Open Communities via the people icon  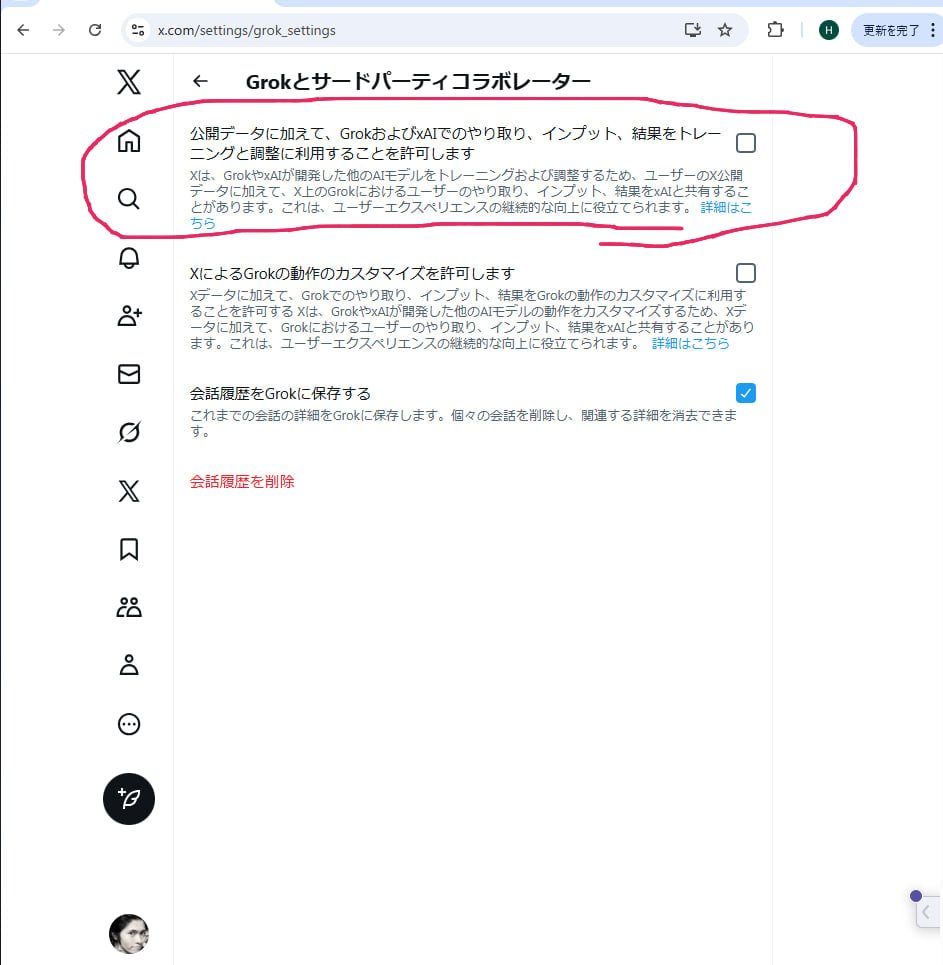pyautogui.click(x=128, y=607)
